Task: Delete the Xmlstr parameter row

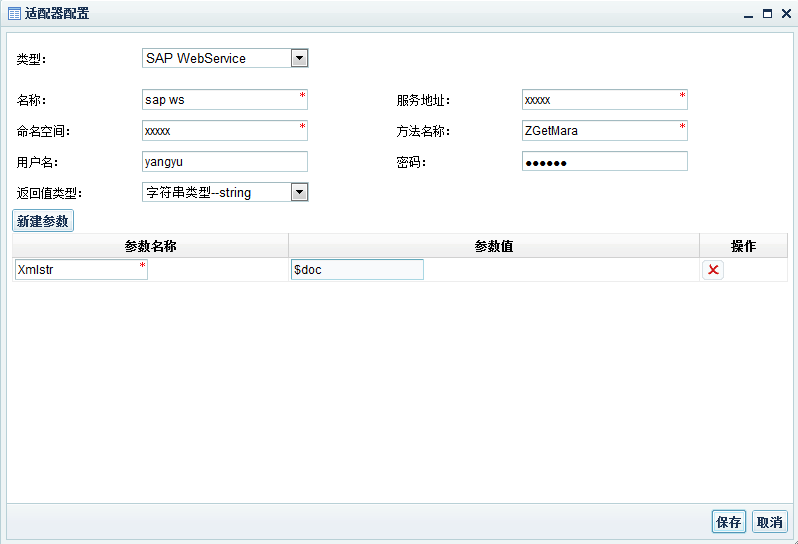Action: point(712,270)
